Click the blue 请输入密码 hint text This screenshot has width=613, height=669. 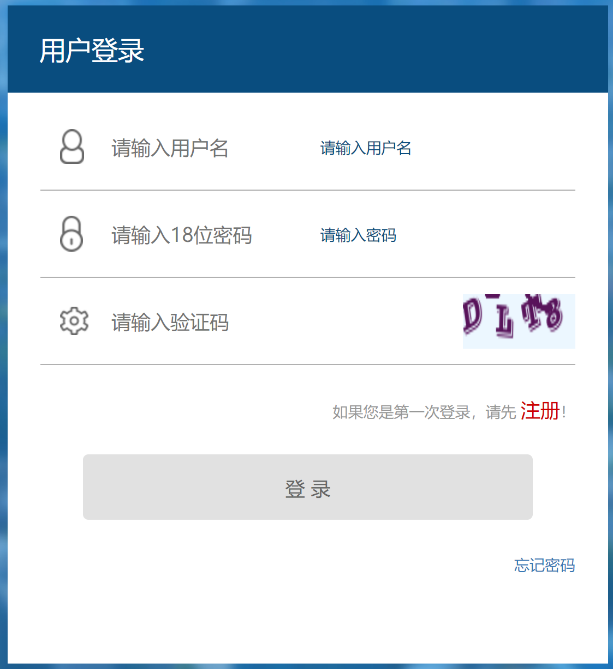(x=358, y=235)
